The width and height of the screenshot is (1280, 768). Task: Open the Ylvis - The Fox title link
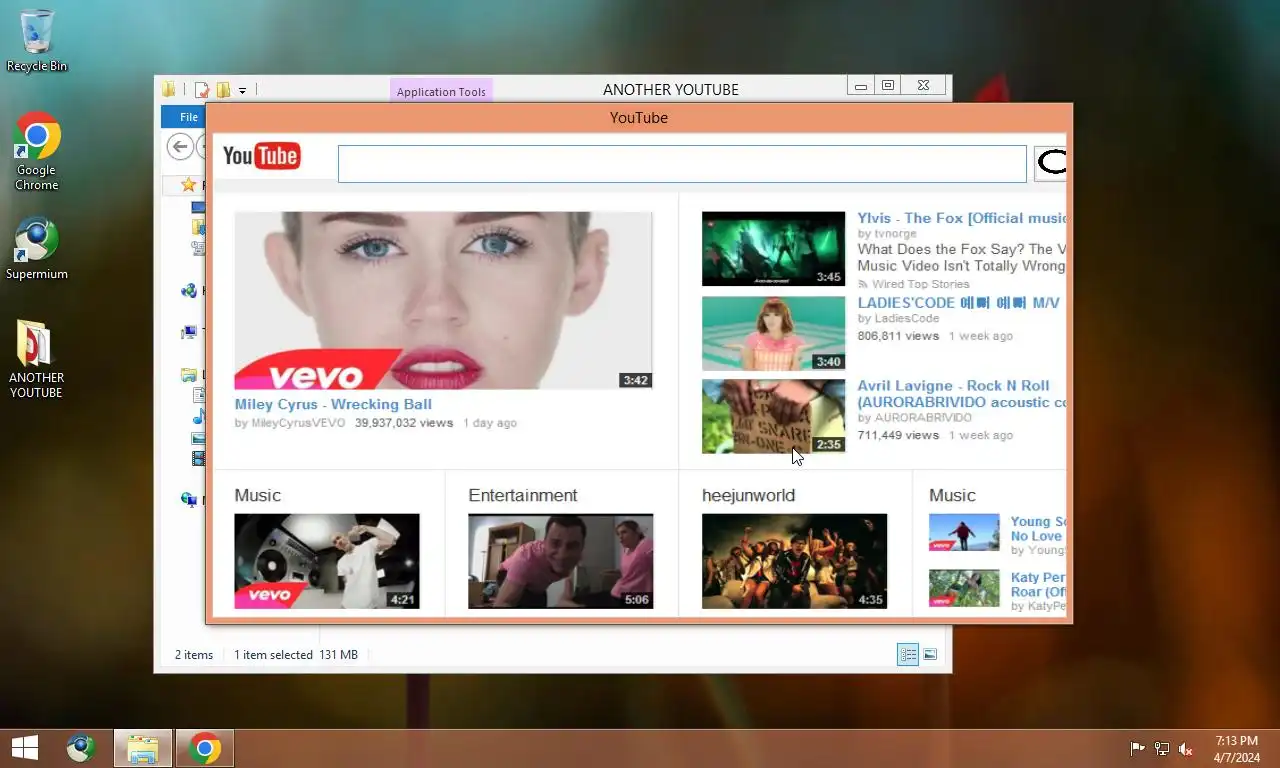pos(961,218)
